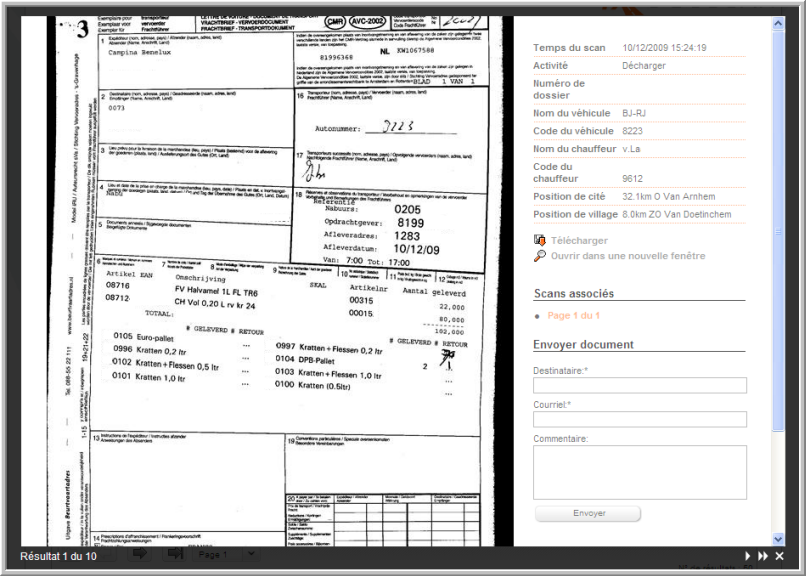806x576 pixels.
Task: Open the scan via Ouvrir dans une nouvelle fenêtre
Action: click(x=628, y=256)
